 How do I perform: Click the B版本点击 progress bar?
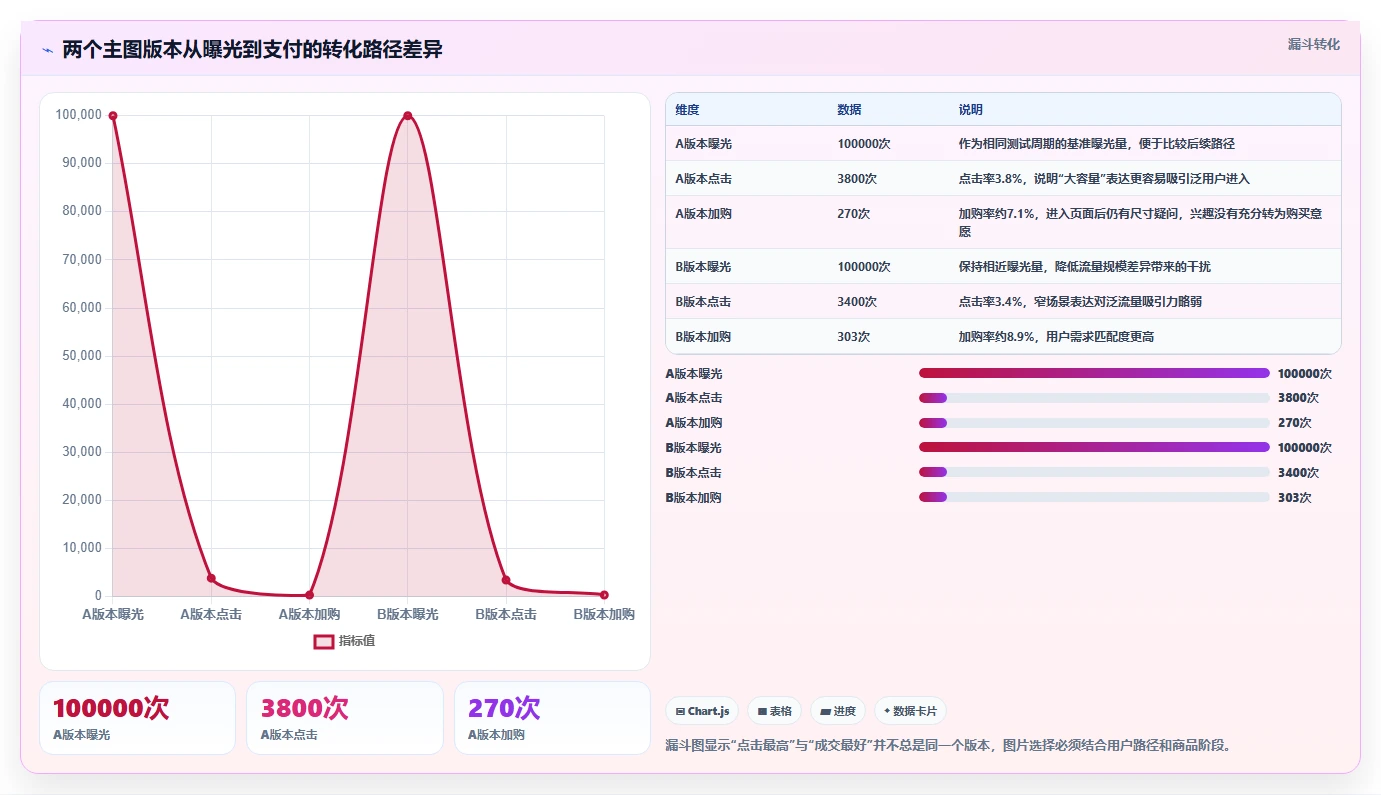pos(1094,472)
